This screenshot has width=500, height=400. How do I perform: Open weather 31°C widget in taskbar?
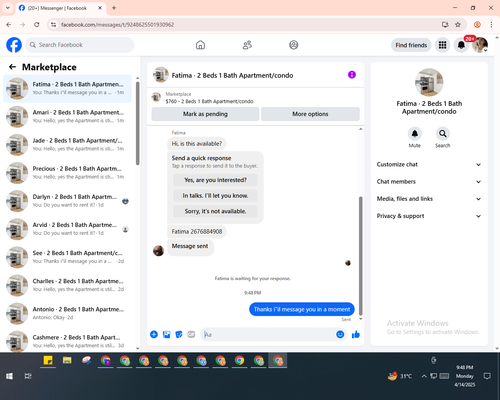coord(400,376)
